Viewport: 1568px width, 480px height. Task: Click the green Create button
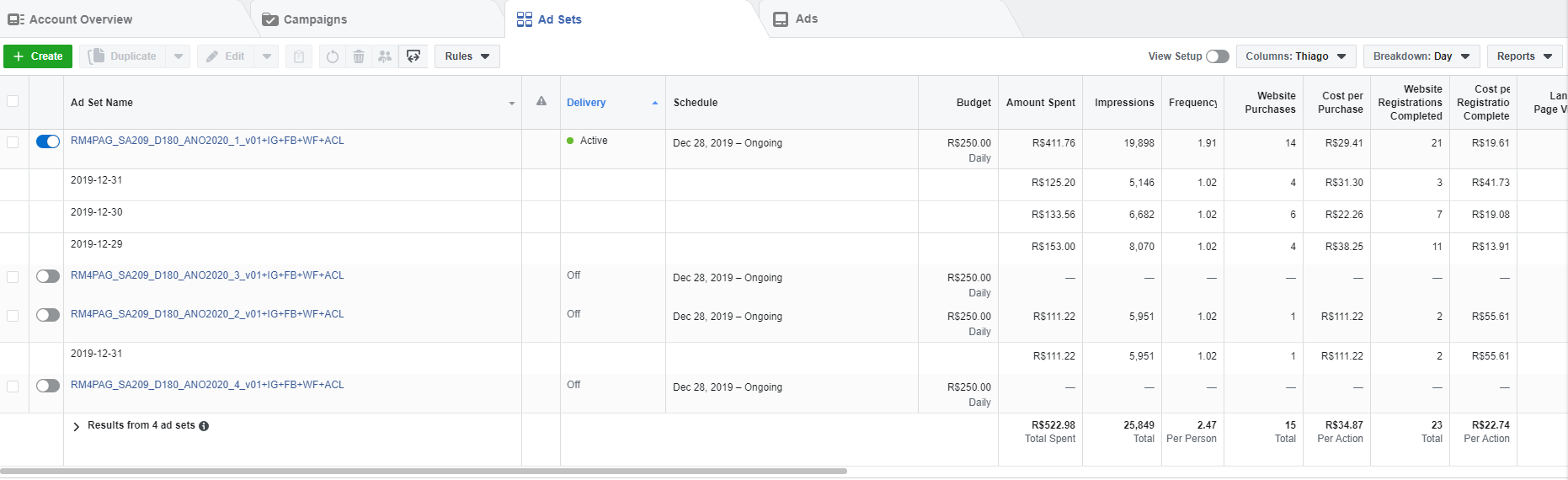(38, 56)
